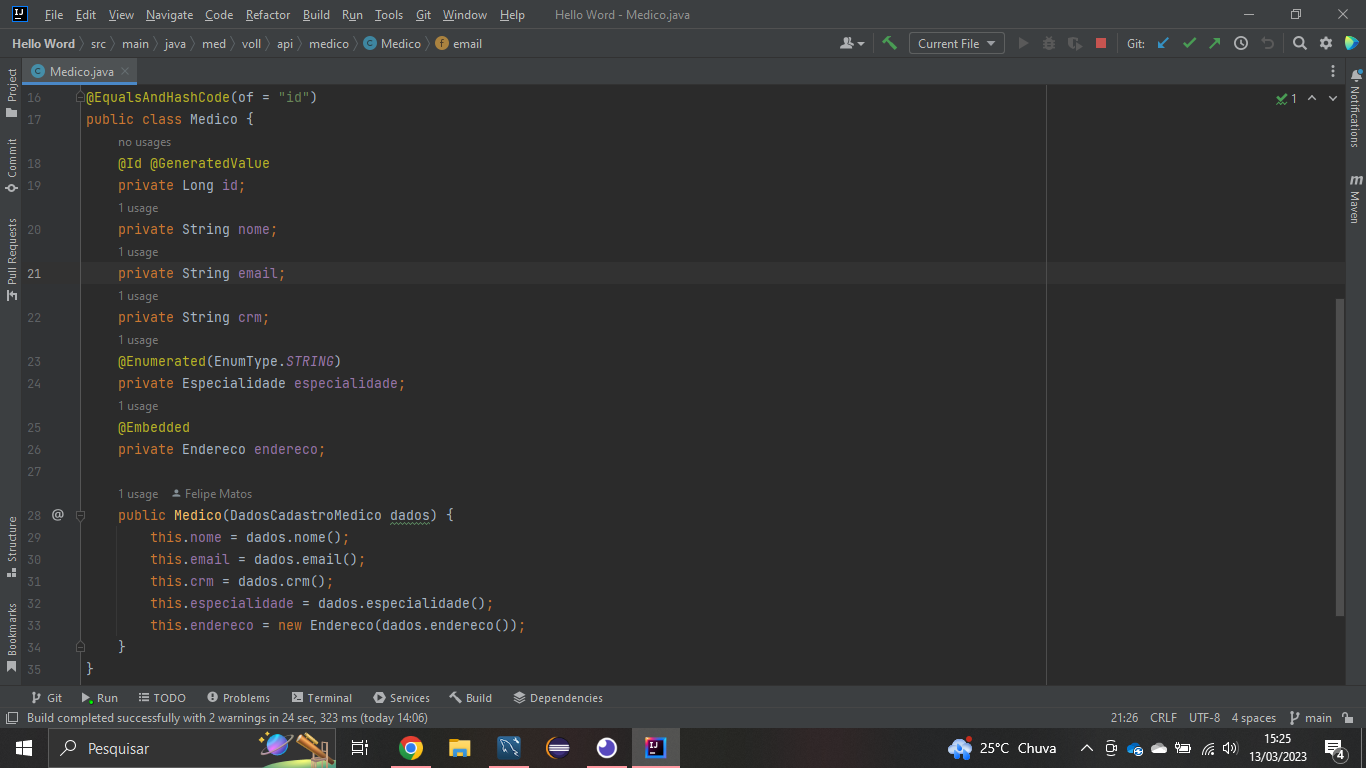Open the user account dropdown in toolbar
The height and width of the screenshot is (768, 1366).
pyautogui.click(x=853, y=43)
